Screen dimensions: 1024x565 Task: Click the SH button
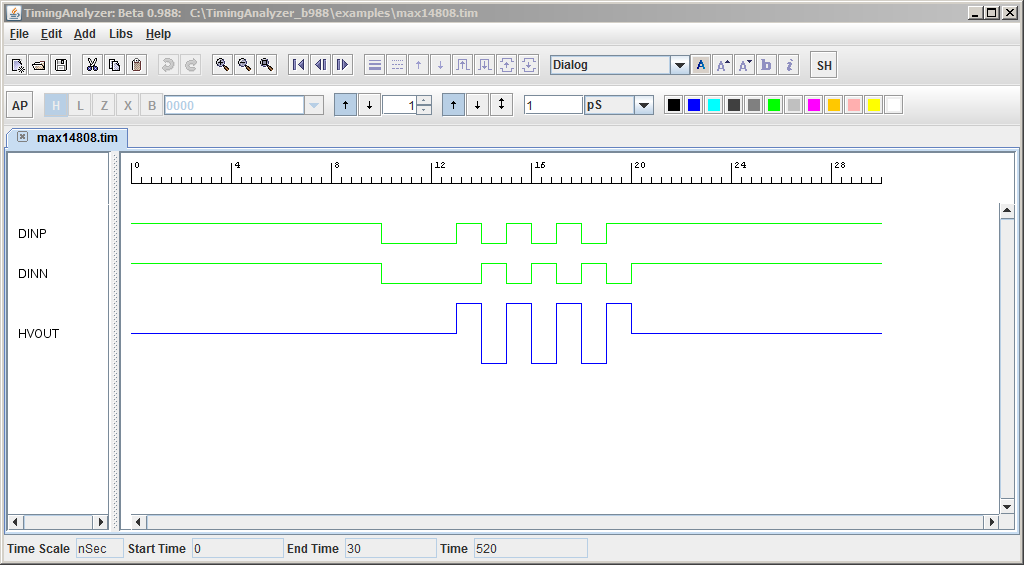pyautogui.click(x=824, y=65)
